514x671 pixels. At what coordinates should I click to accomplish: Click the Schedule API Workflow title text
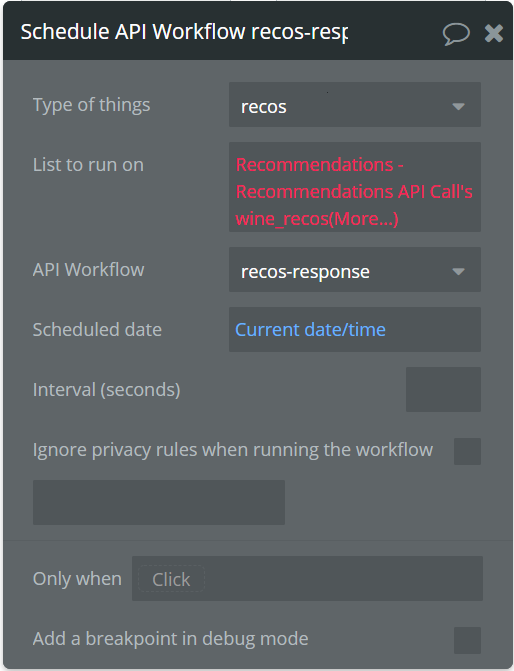click(x=184, y=32)
